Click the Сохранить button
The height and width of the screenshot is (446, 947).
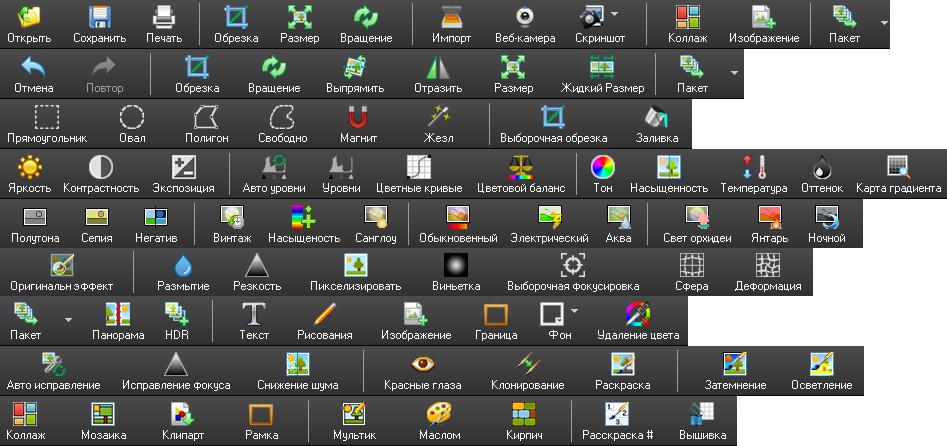coord(99,17)
